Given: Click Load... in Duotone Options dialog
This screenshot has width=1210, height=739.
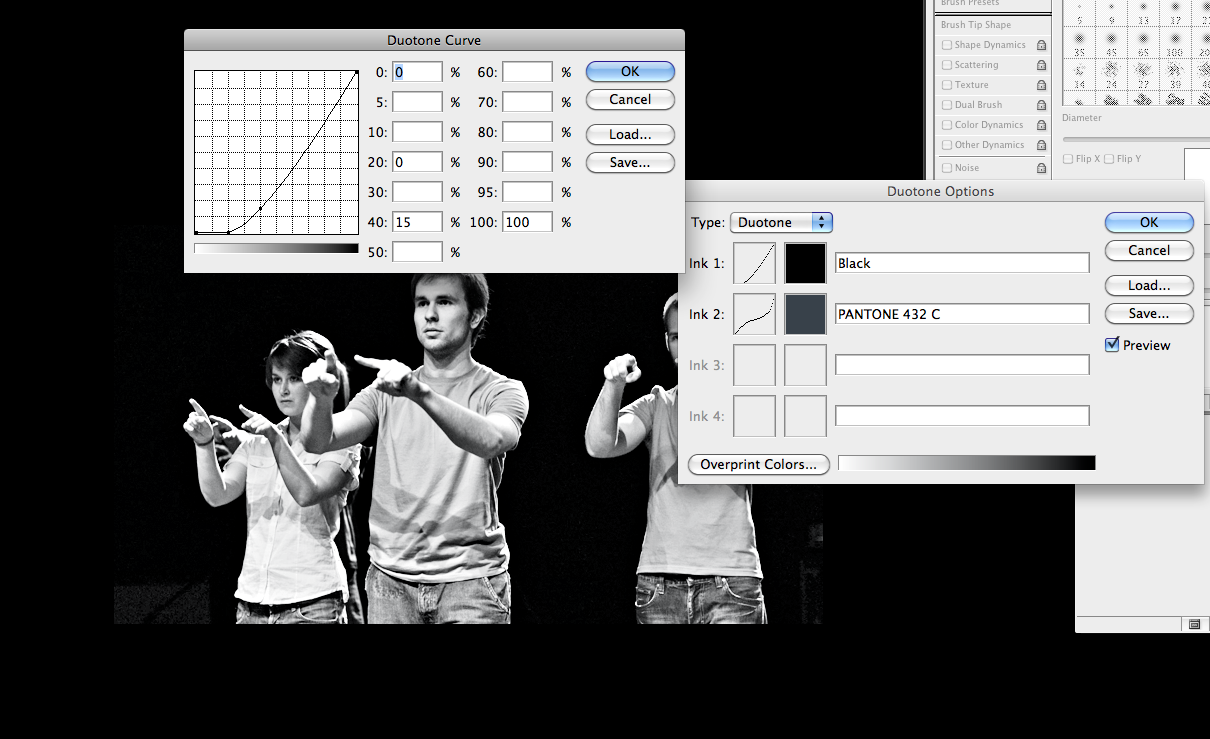Looking at the screenshot, I should (1149, 285).
